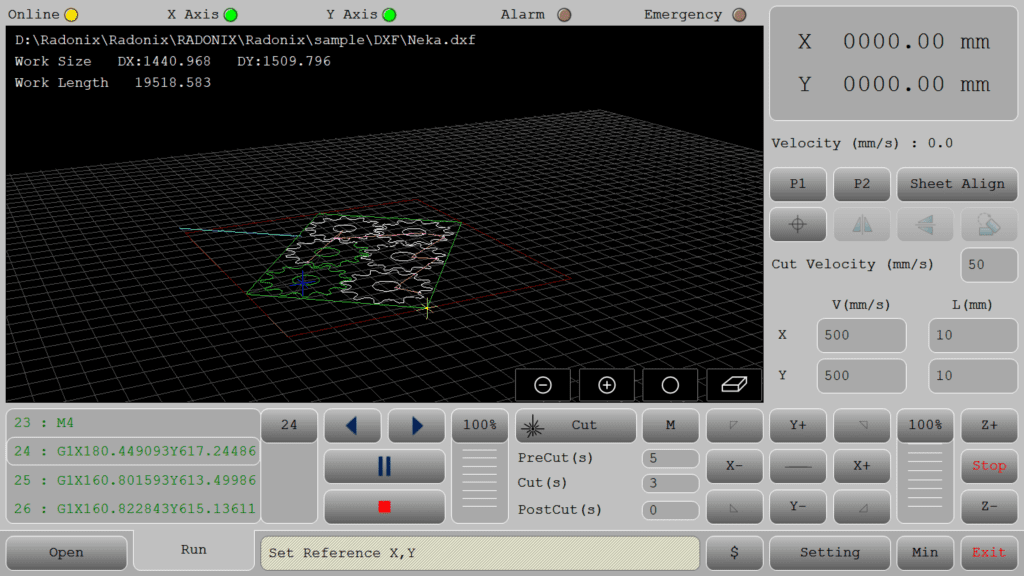1024x576 pixels.
Task: Click the M mode button
Action: (670, 425)
